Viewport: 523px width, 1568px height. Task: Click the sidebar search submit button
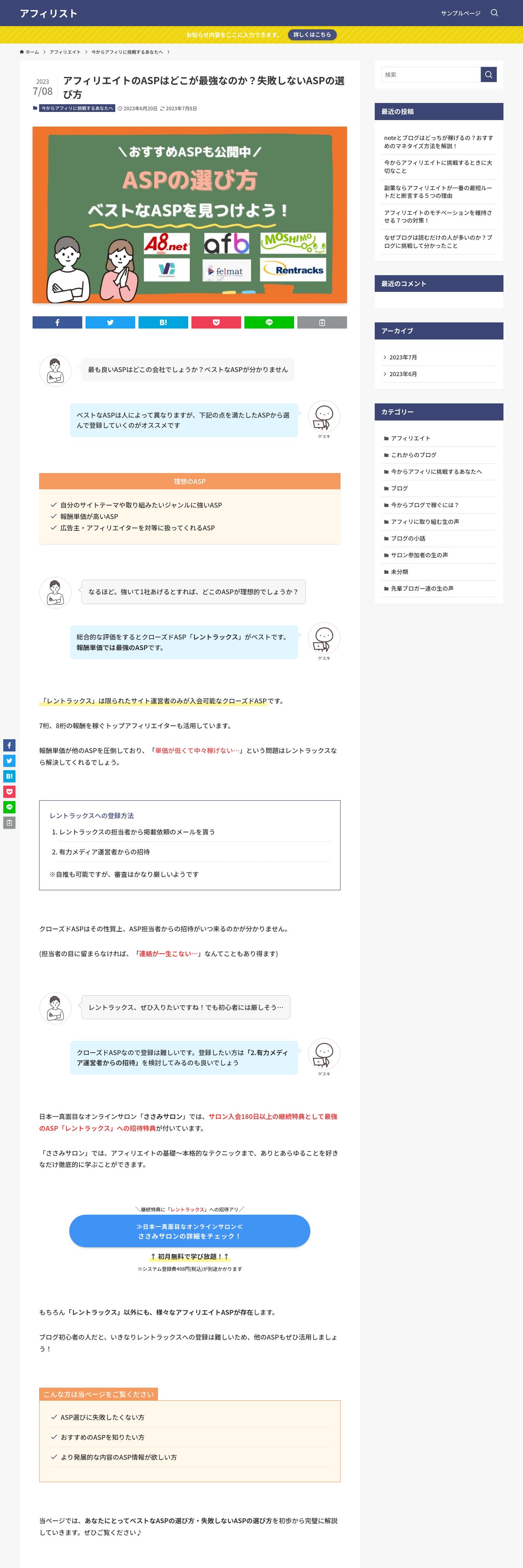pos(488,74)
